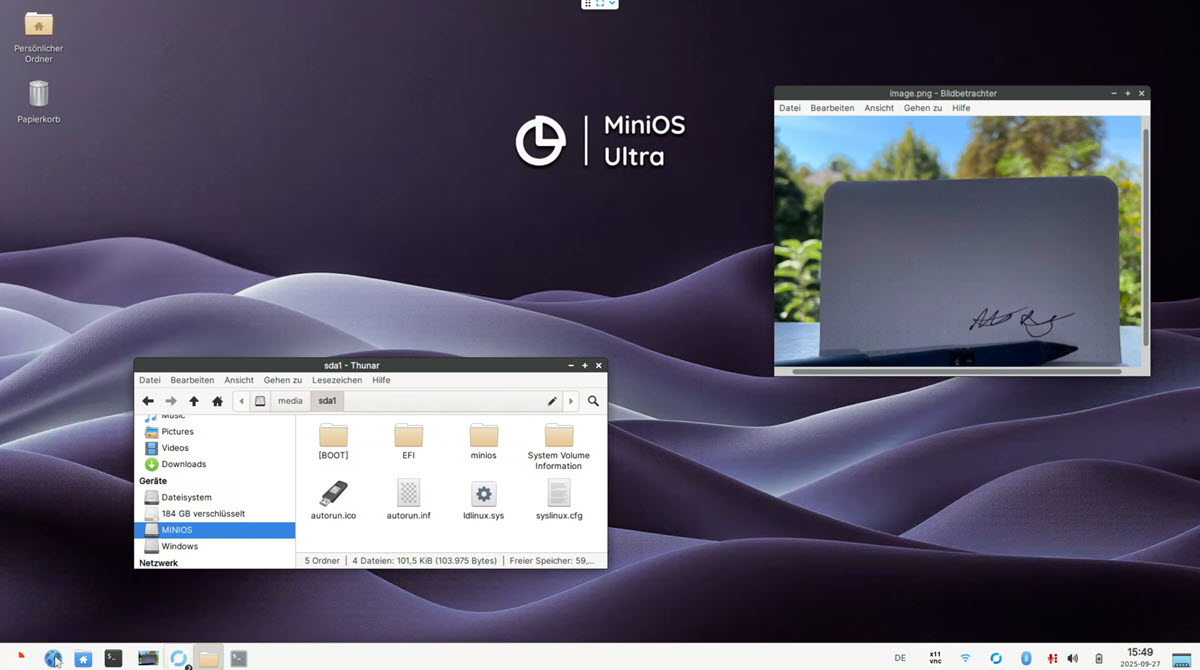This screenshot has height=670, width=1200.
Task: Click the back arrow in Thunar toolbar
Action: click(x=148, y=401)
